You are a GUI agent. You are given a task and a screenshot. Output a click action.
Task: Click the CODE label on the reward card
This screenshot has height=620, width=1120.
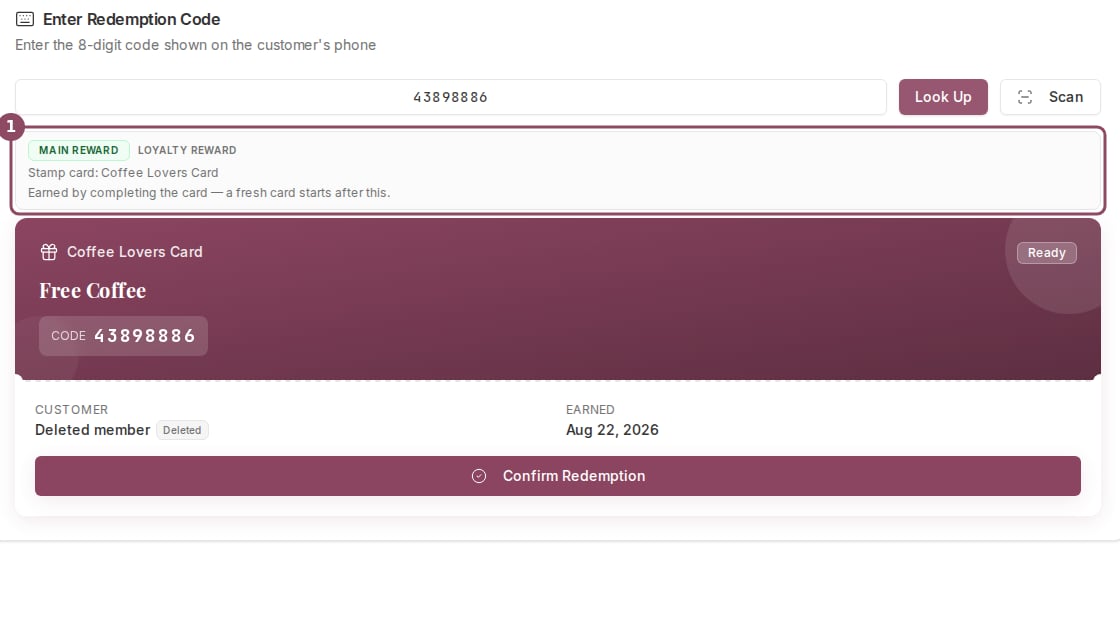click(x=69, y=336)
